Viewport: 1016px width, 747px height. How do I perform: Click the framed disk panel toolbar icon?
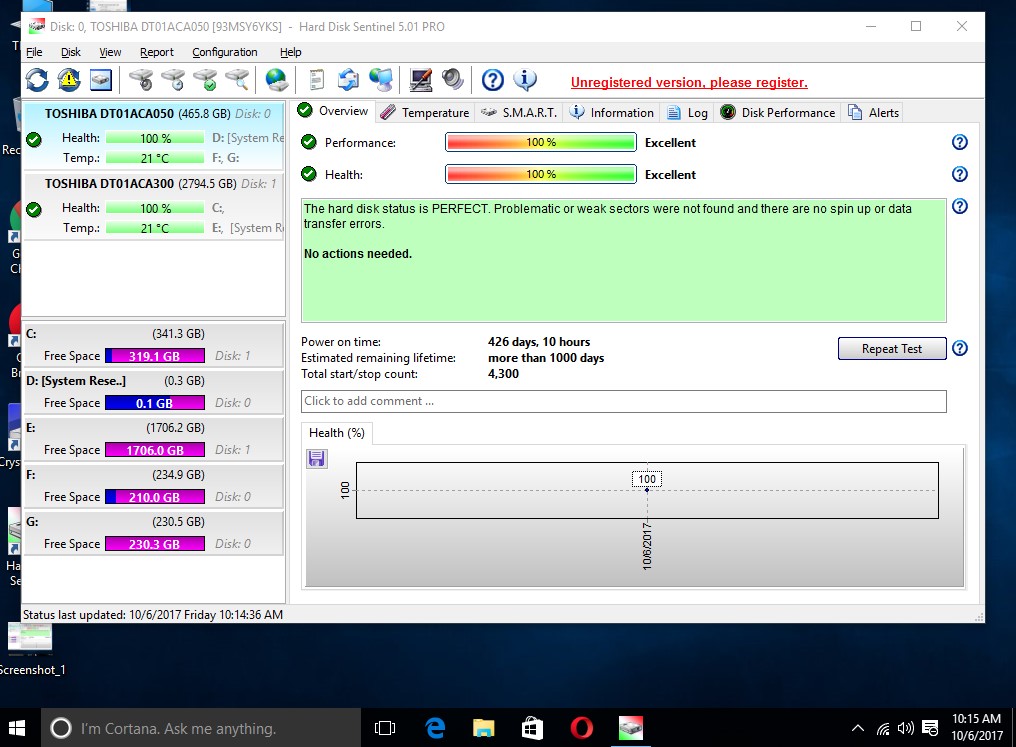(x=100, y=80)
